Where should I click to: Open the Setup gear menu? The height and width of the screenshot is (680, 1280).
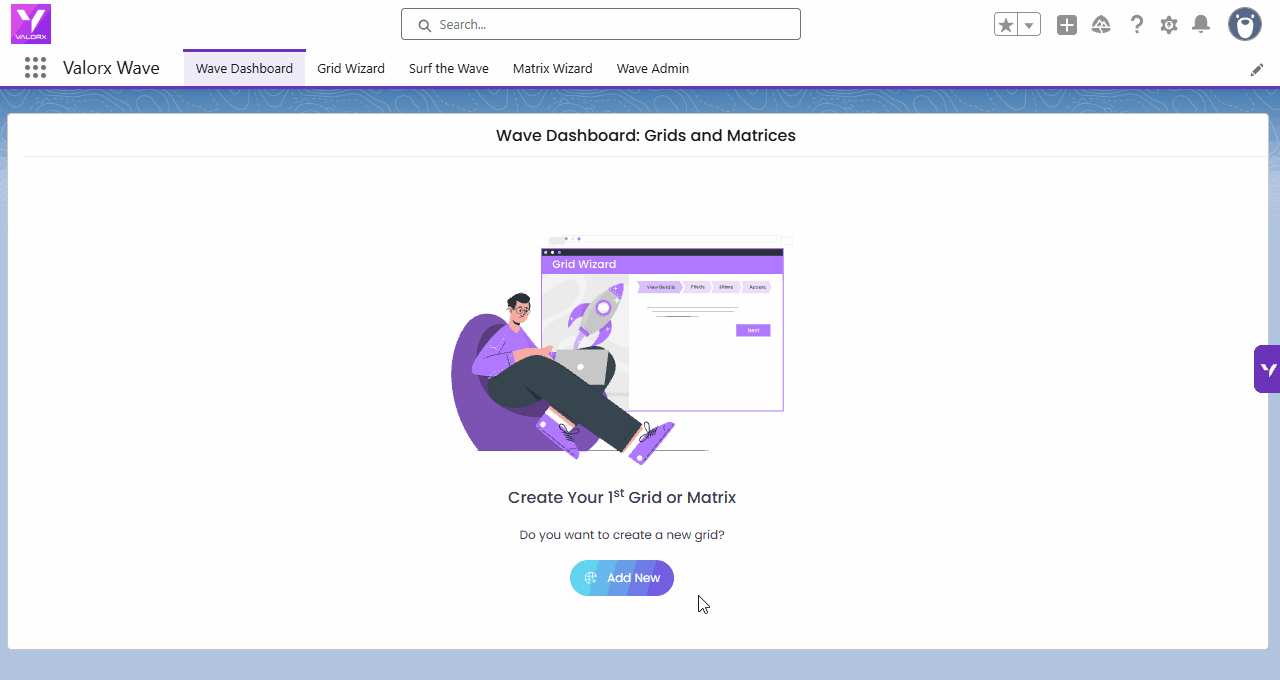click(x=1169, y=25)
